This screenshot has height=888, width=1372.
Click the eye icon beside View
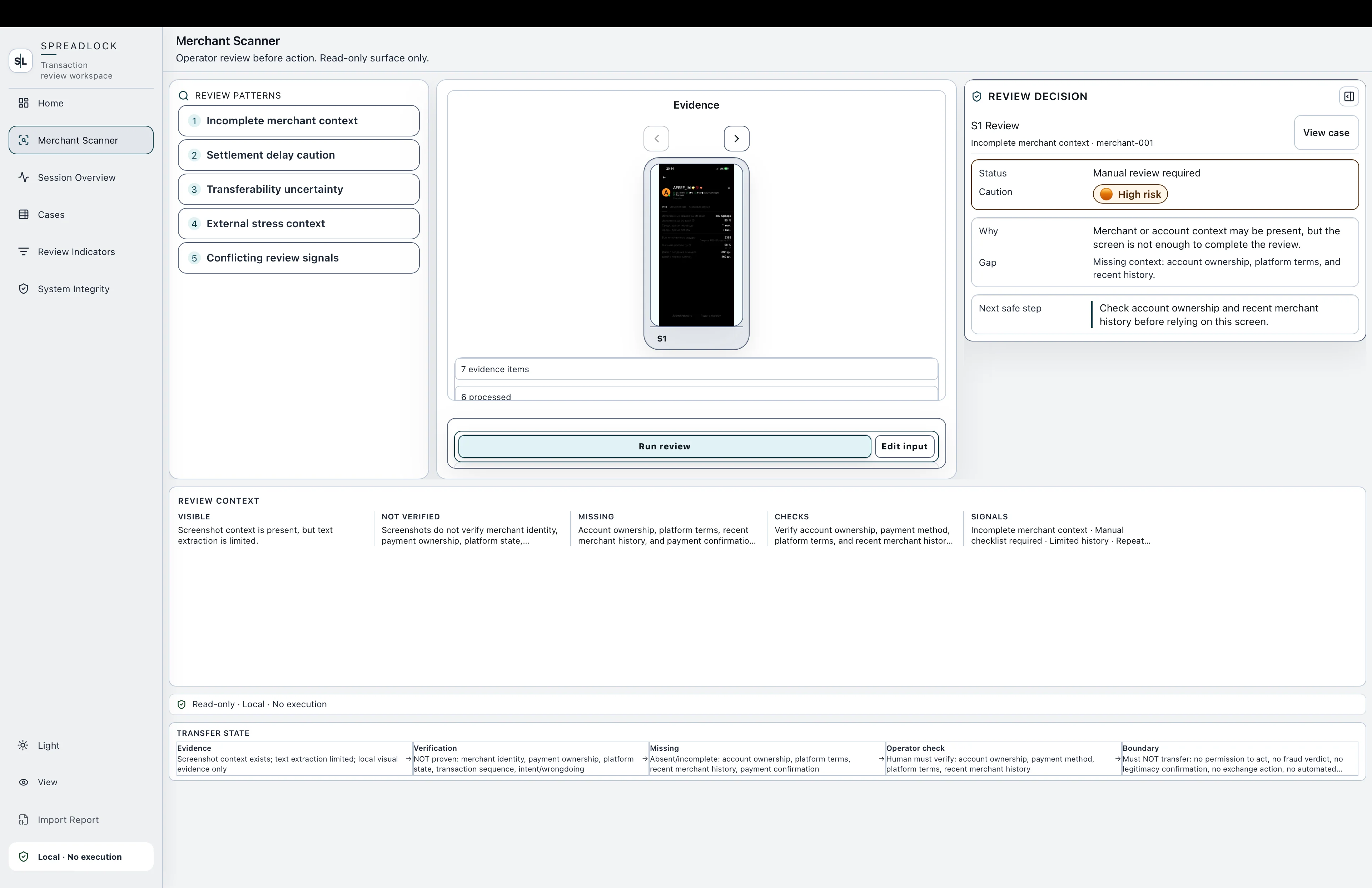click(x=24, y=782)
